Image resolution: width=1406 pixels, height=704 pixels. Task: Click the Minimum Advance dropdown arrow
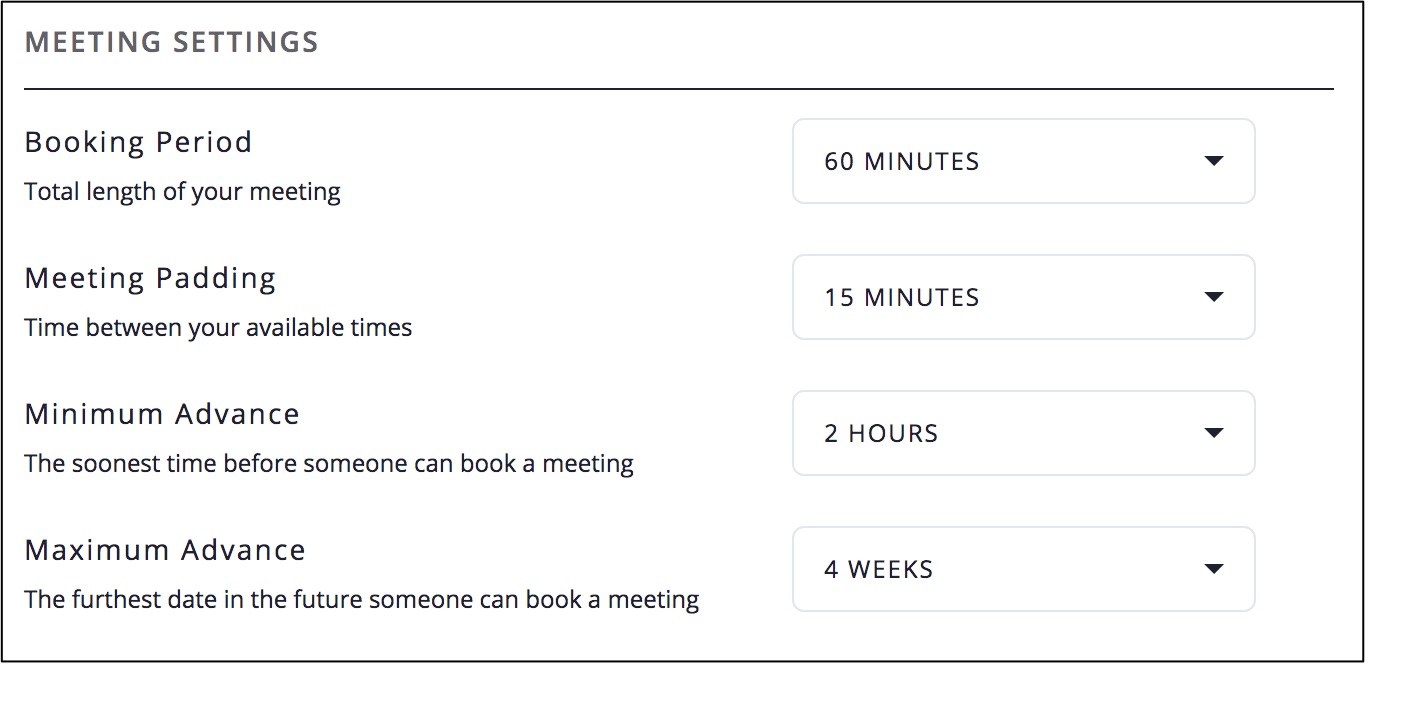(x=1214, y=434)
